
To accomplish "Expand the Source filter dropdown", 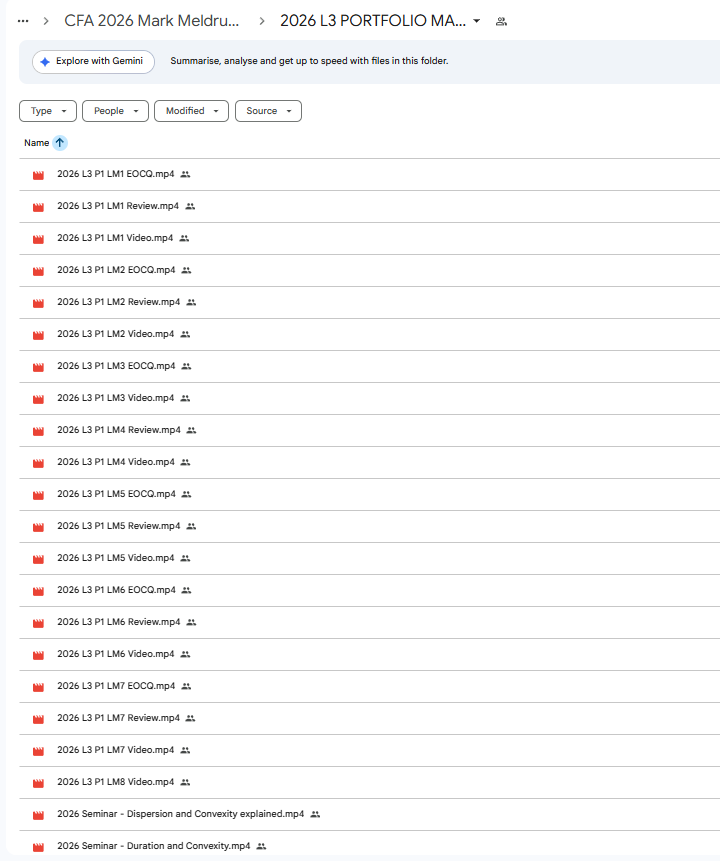I will pos(268,111).
